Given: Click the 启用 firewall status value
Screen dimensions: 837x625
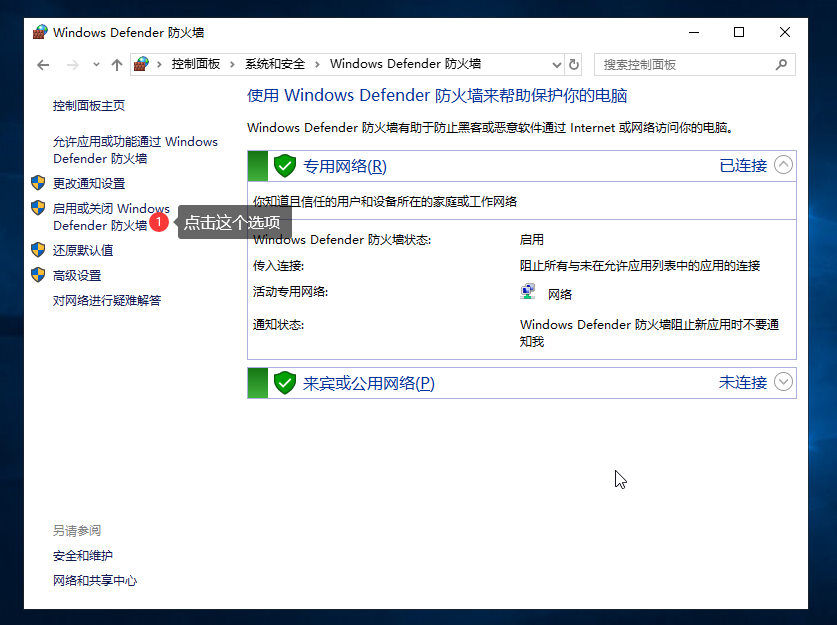Looking at the screenshot, I should click(x=532, y=240).
